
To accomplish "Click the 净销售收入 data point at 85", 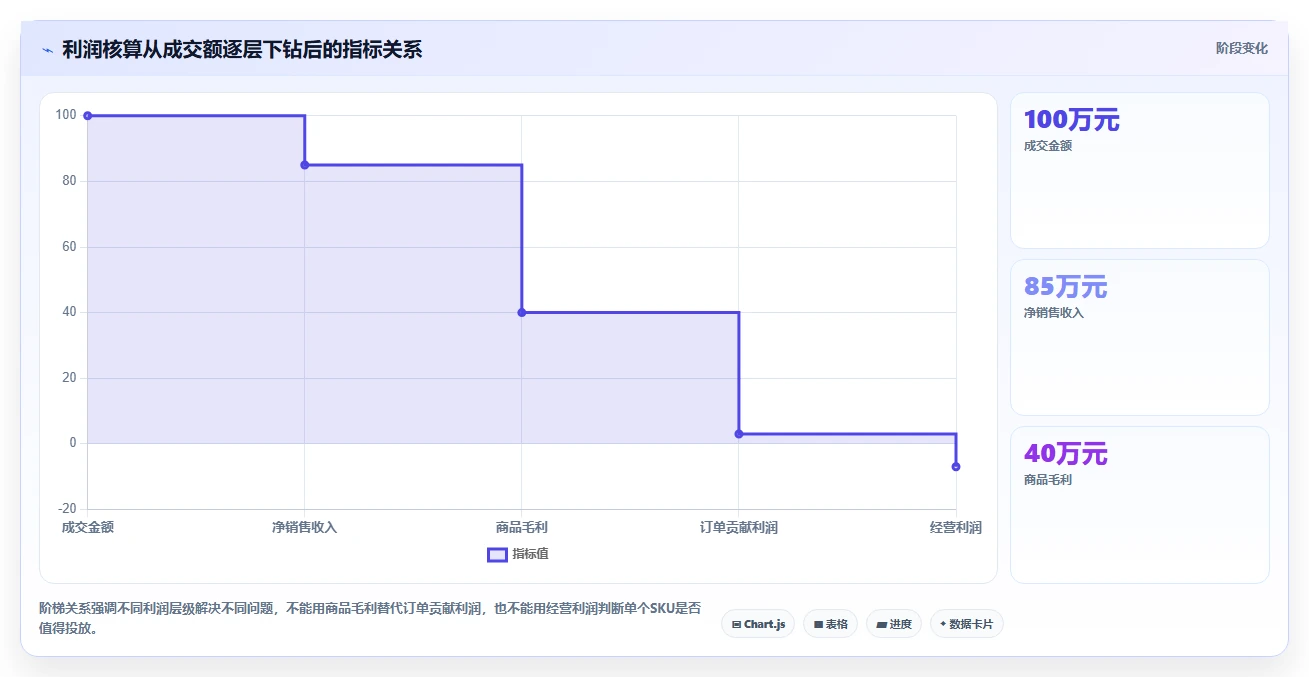I will 305,165.
